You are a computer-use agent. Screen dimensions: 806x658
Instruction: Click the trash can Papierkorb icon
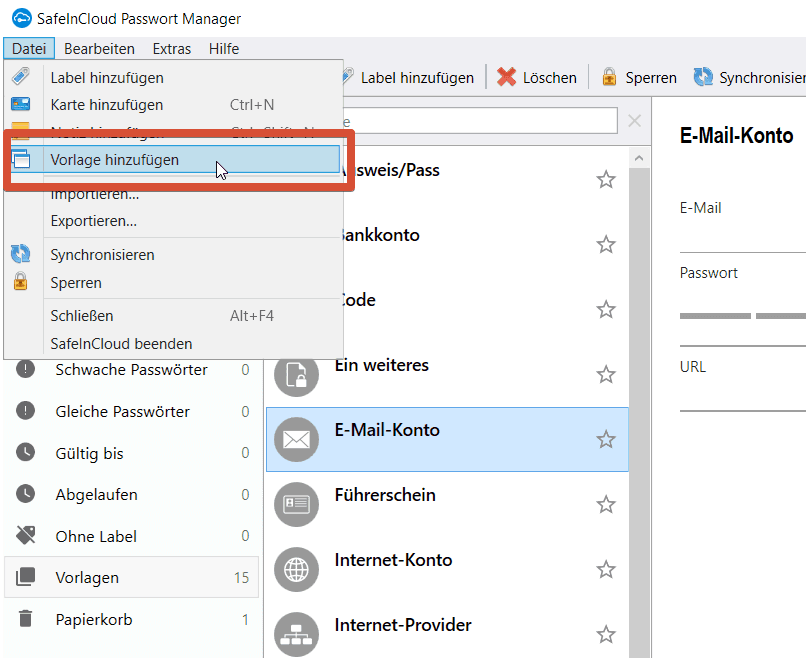[25, 618]
